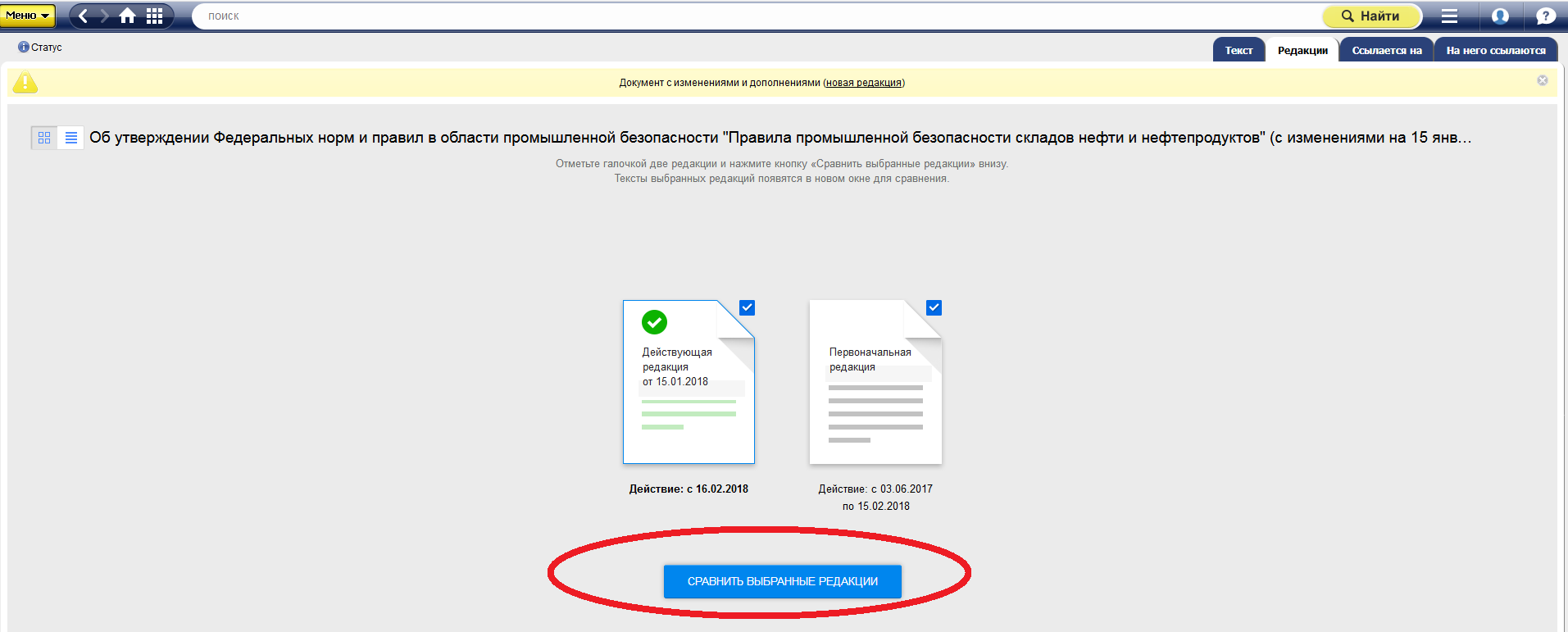Screen dimensions: 1568x632
Task: Switch to tile view of editions
Action: [44, 138]
